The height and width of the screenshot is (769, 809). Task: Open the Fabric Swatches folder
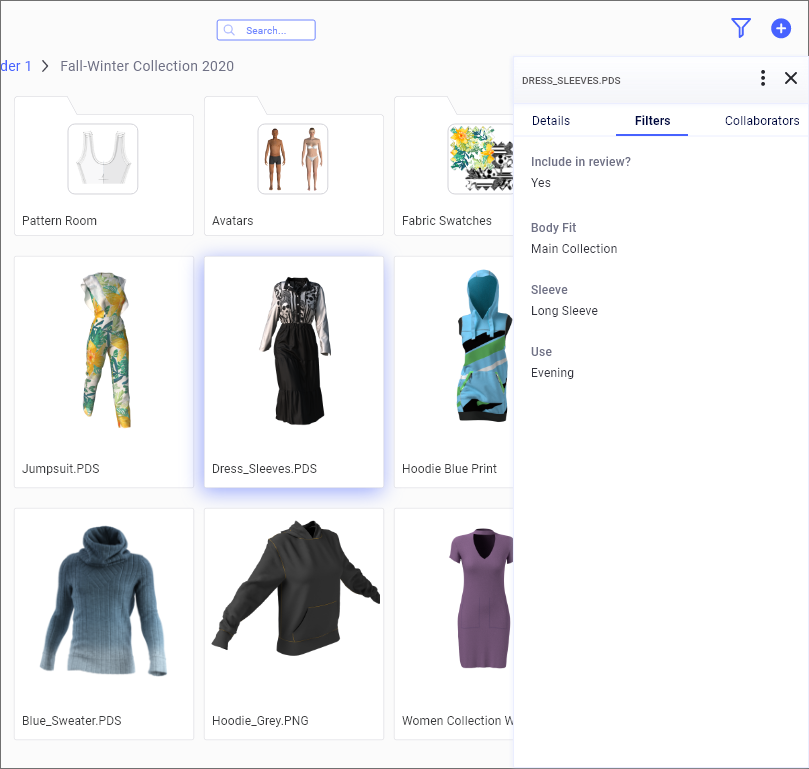(x=454, y=166)
